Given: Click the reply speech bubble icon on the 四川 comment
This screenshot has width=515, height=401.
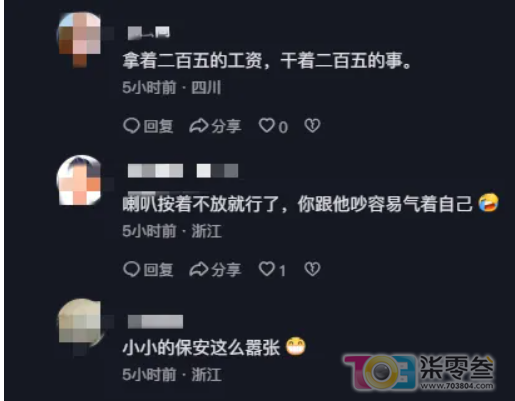Looking at the screenshot, I should [131, 126].
